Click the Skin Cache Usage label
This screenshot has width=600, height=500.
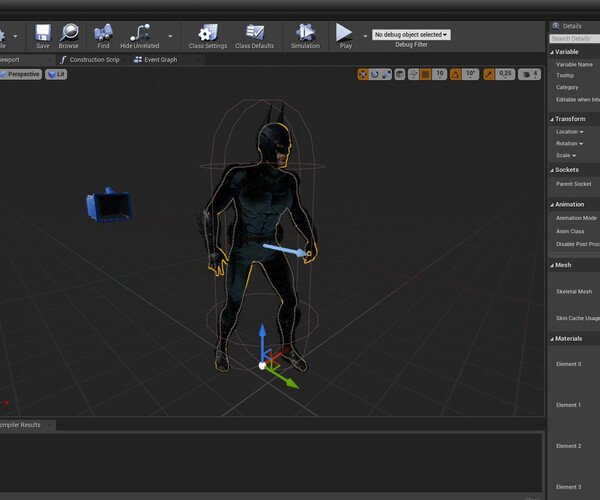coord(578,318)
